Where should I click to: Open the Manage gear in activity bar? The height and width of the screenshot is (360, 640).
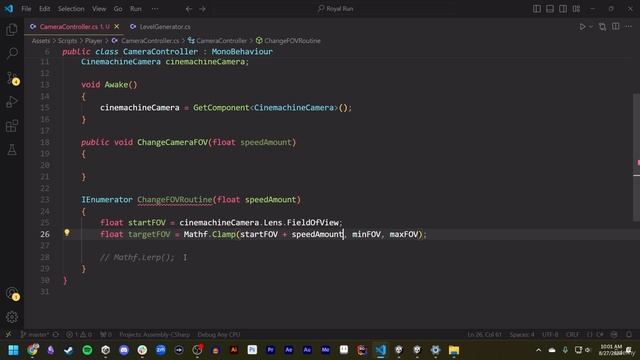12,317
